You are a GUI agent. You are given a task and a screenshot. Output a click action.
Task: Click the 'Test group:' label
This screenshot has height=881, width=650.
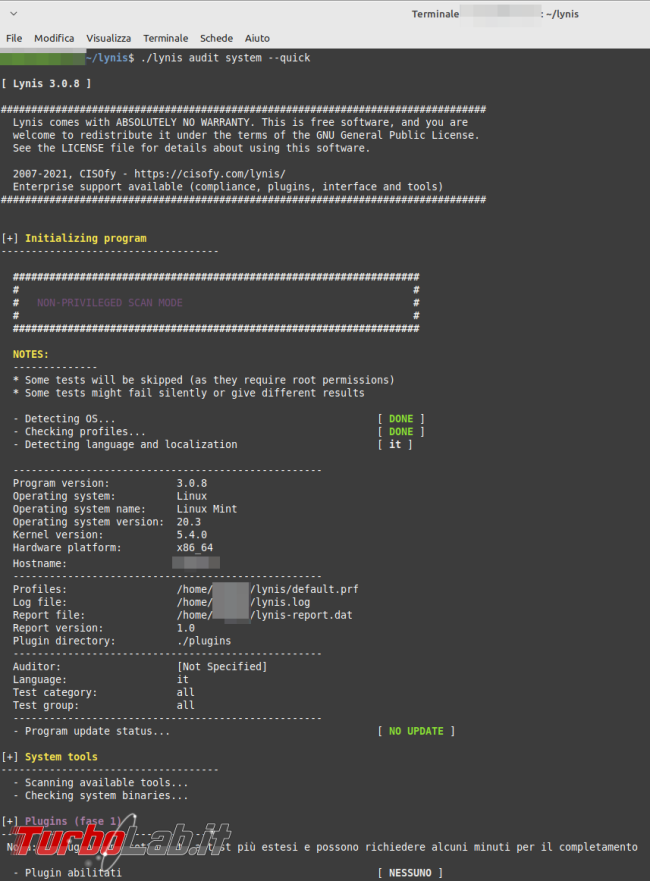46,706
